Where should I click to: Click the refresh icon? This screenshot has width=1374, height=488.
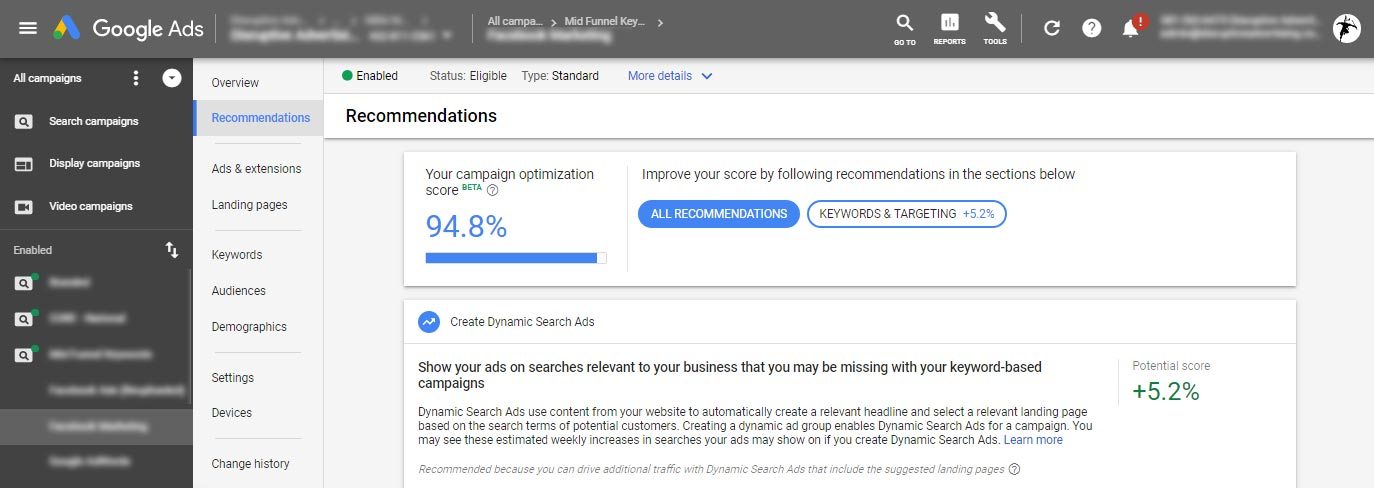[x=1052, y=28]
